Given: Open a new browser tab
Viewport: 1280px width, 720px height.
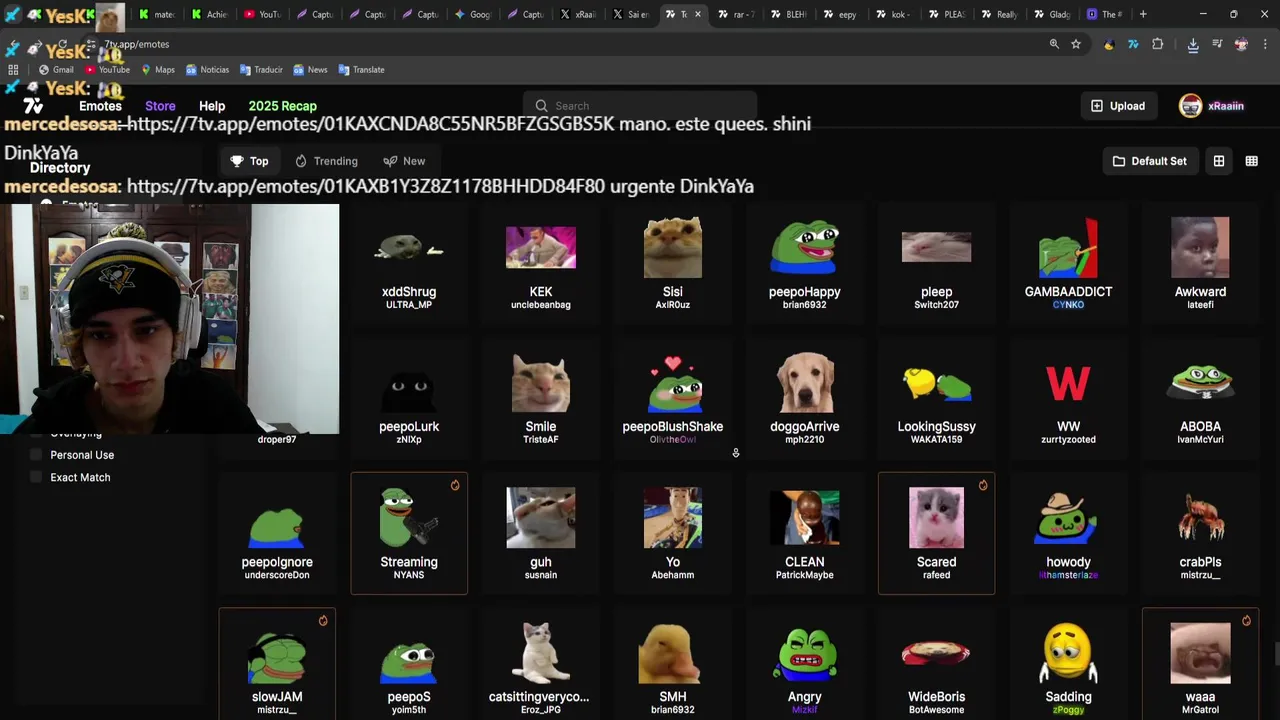Looking at the screenshot, I should 1143,14.
